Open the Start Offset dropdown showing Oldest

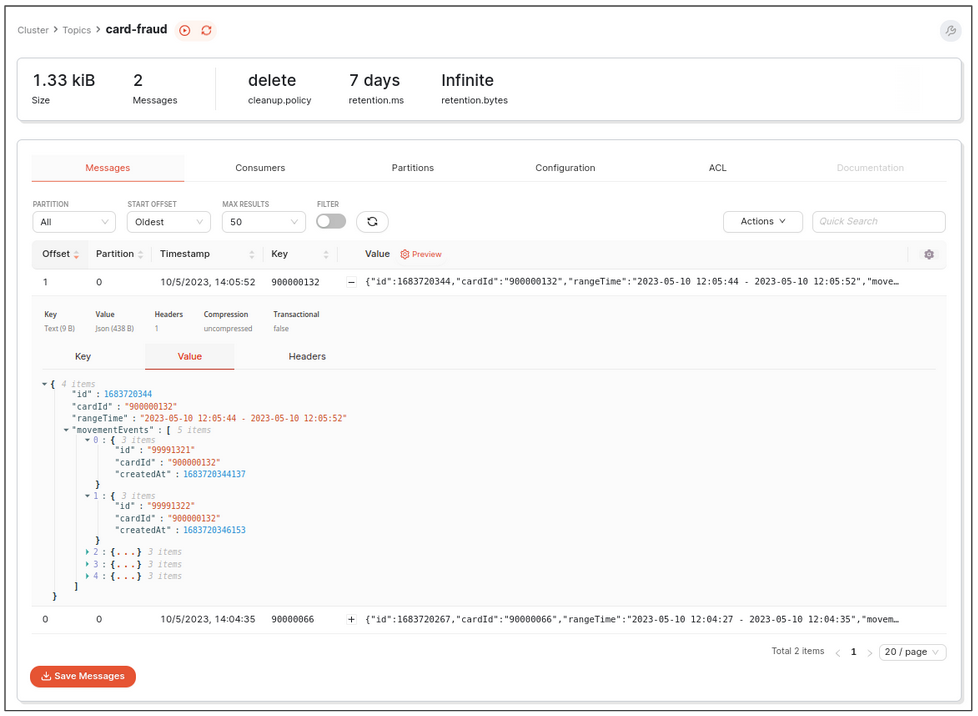[168, 221]
